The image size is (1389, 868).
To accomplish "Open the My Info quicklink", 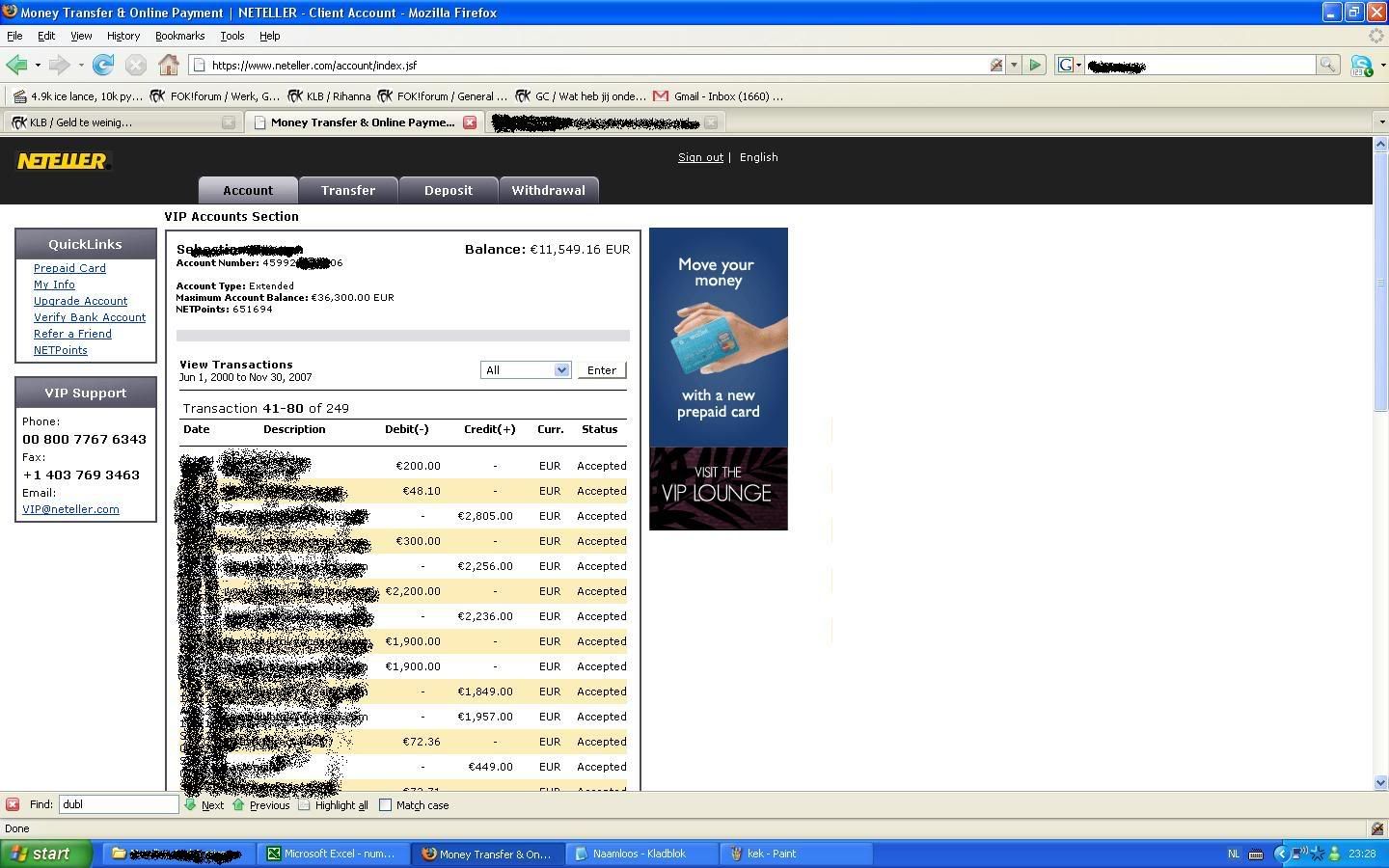I will (54, 285).
